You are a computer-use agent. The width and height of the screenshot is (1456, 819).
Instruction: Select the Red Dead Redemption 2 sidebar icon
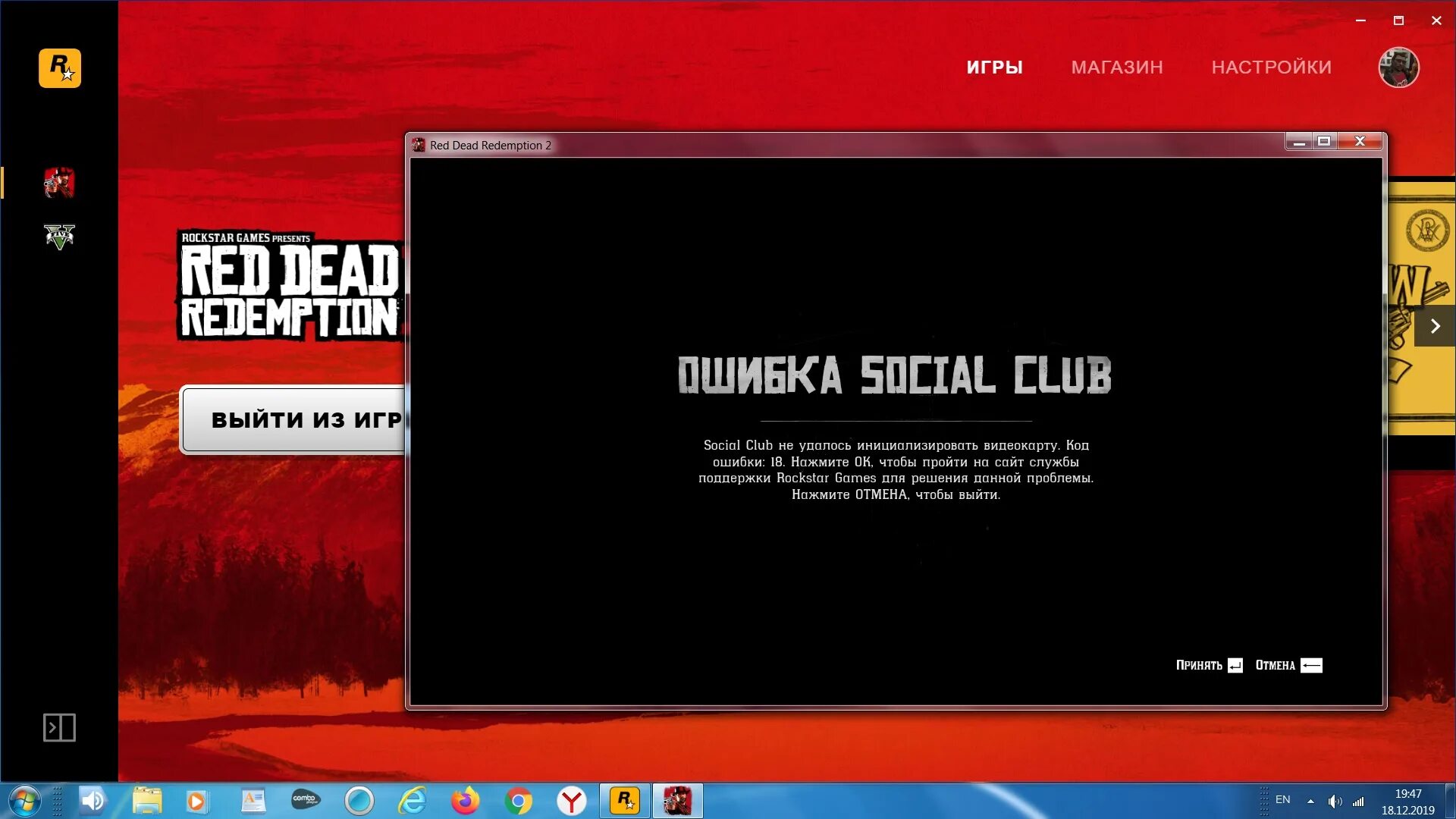(x=59, y=183)
